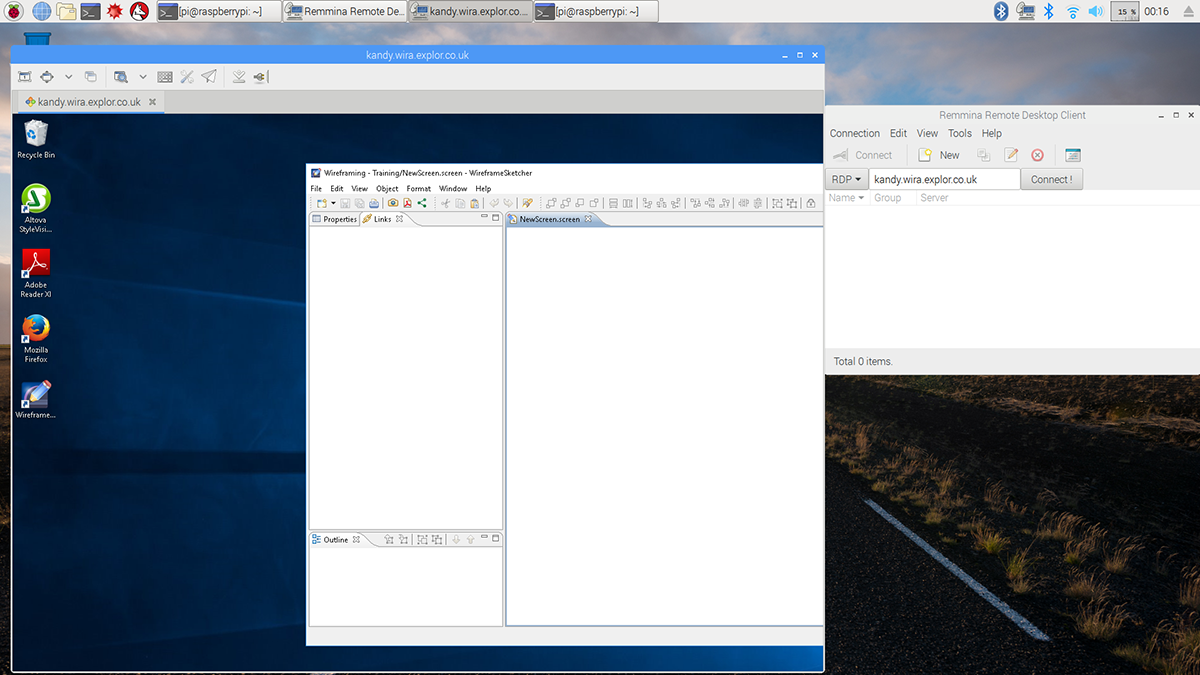Open Tools menu in Remmina client
1200x675 pixels.
coord(960,133)
